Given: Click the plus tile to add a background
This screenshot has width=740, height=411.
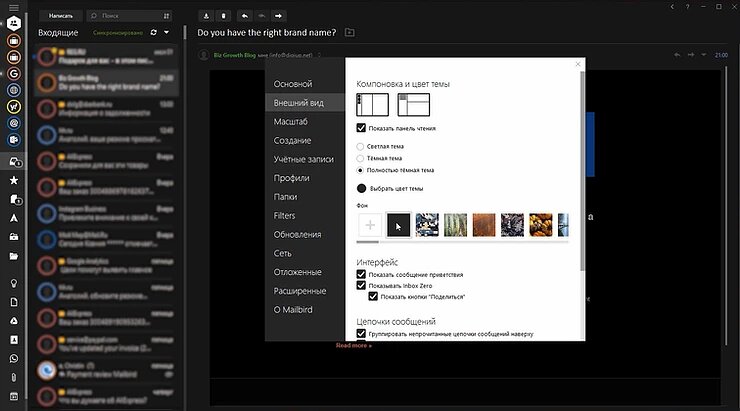Looking at the screenshot, I should point(370,225).
